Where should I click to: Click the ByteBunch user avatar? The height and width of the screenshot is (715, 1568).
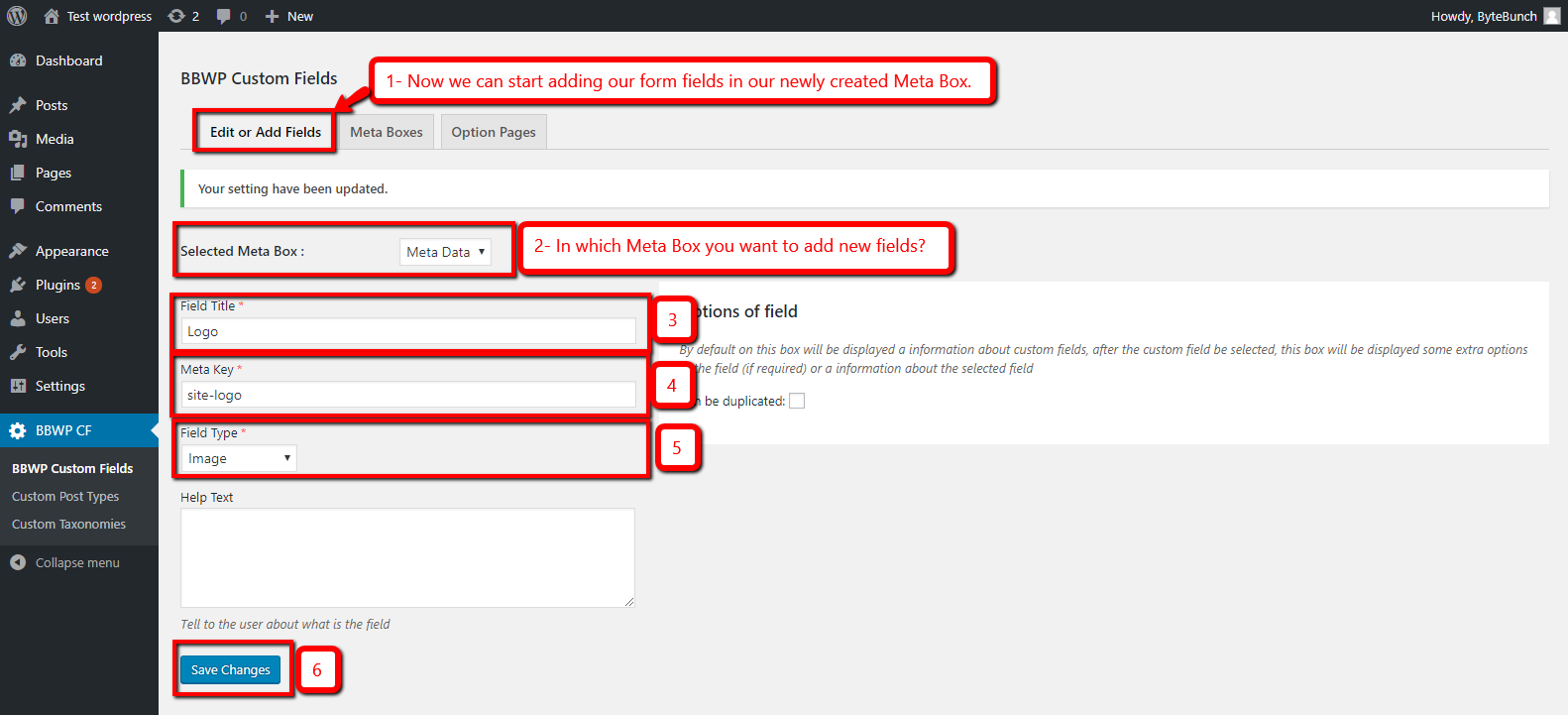[1552, 16]
